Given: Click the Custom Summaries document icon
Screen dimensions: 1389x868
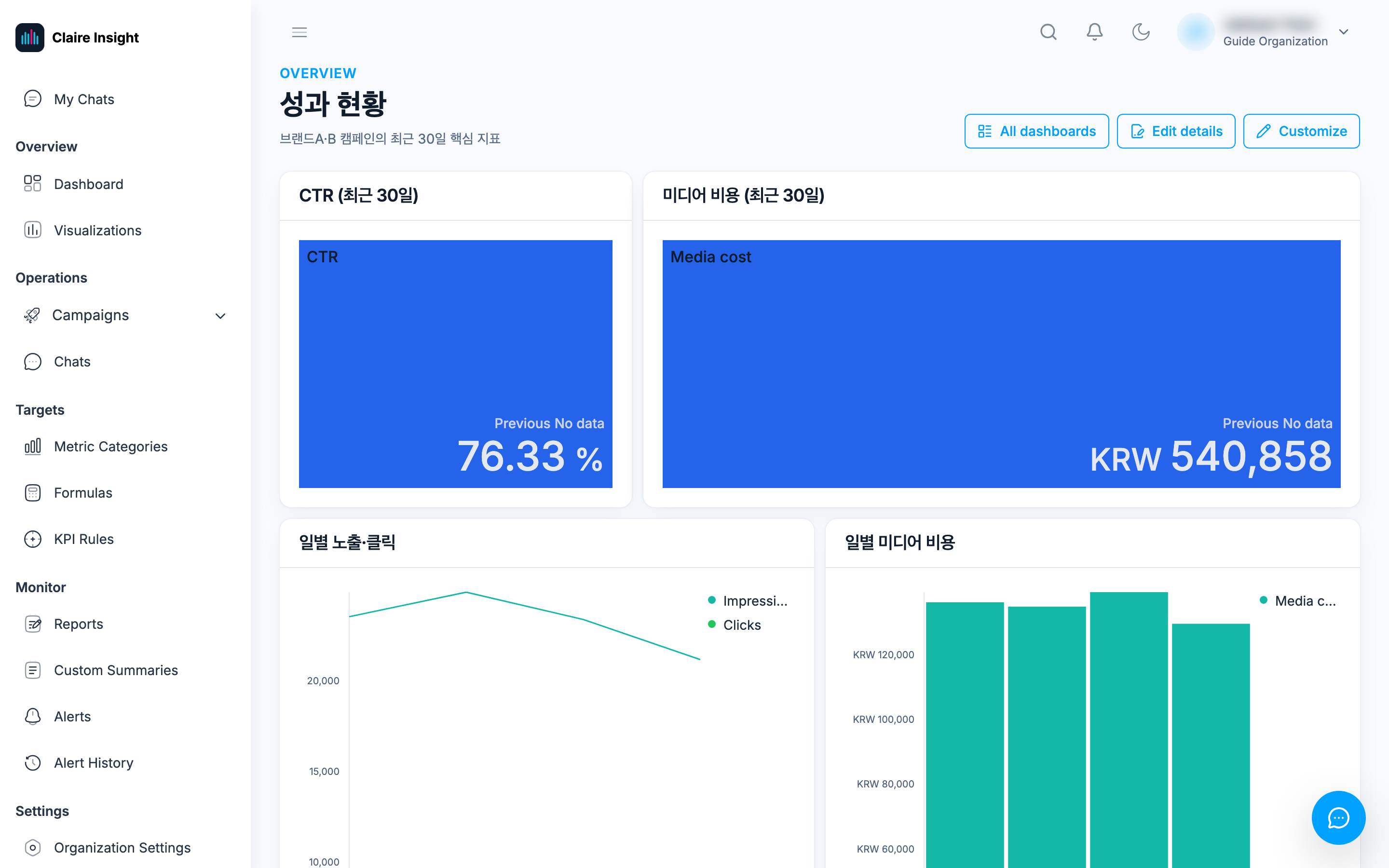Looking at the screenshot, I should coord(33,670).
